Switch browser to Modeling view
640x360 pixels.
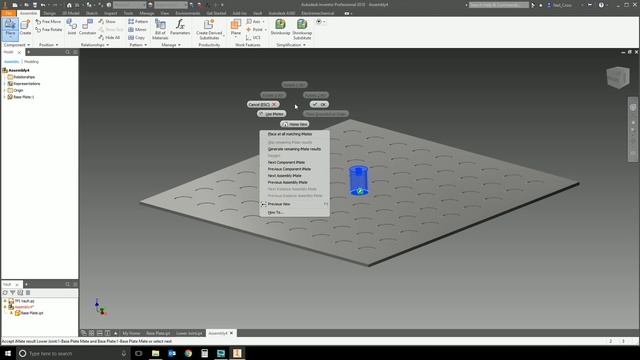coord(31,62)
